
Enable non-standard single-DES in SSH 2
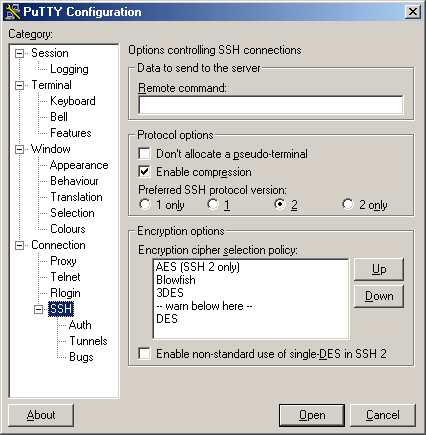pyautogui.click(x=144, y=353)
